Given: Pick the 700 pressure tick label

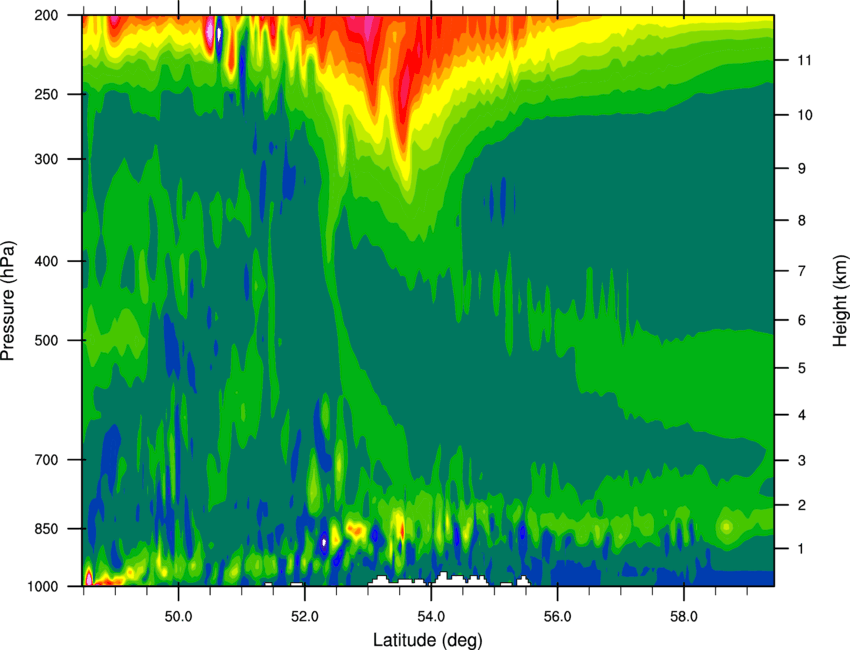Looking at the screenshot, I should [46, 460].
